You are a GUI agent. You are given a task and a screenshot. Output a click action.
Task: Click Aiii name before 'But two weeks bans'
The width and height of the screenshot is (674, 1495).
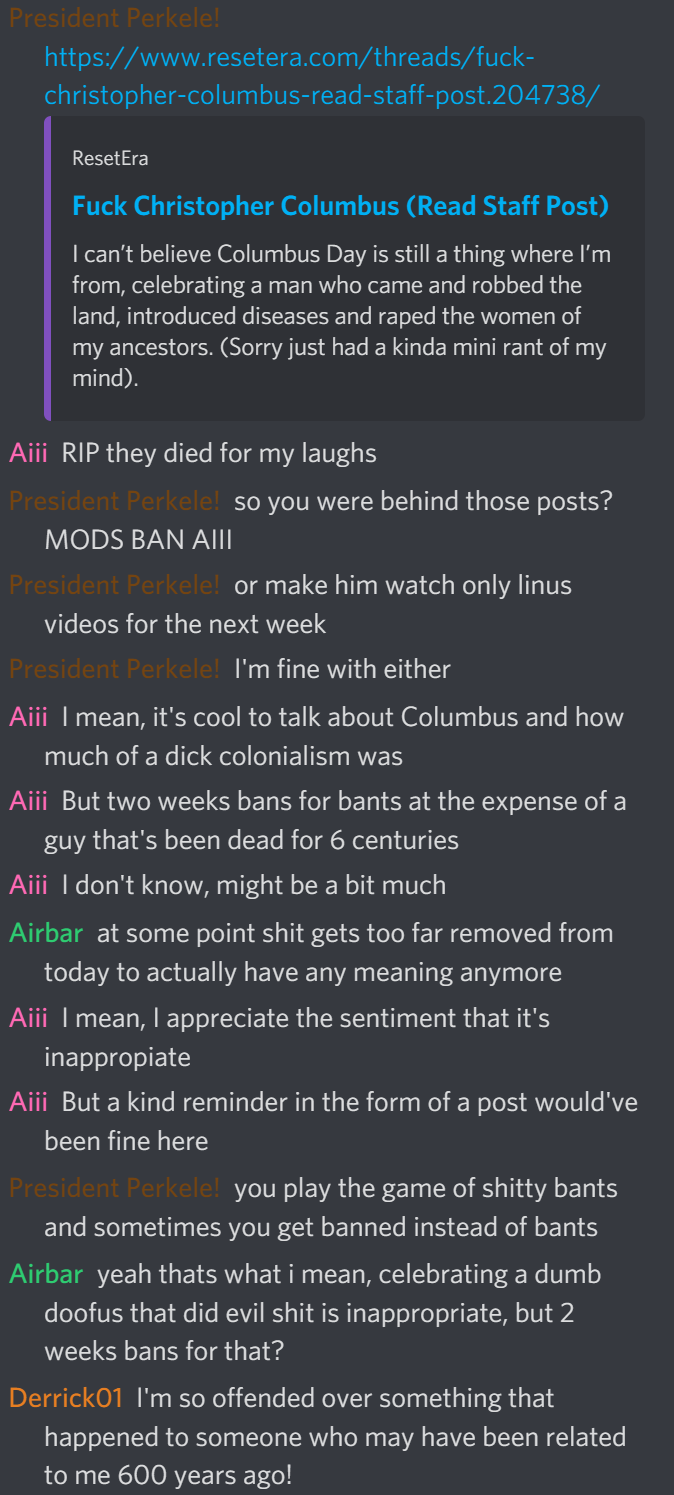pyautogui.click(x=28, y=801)
